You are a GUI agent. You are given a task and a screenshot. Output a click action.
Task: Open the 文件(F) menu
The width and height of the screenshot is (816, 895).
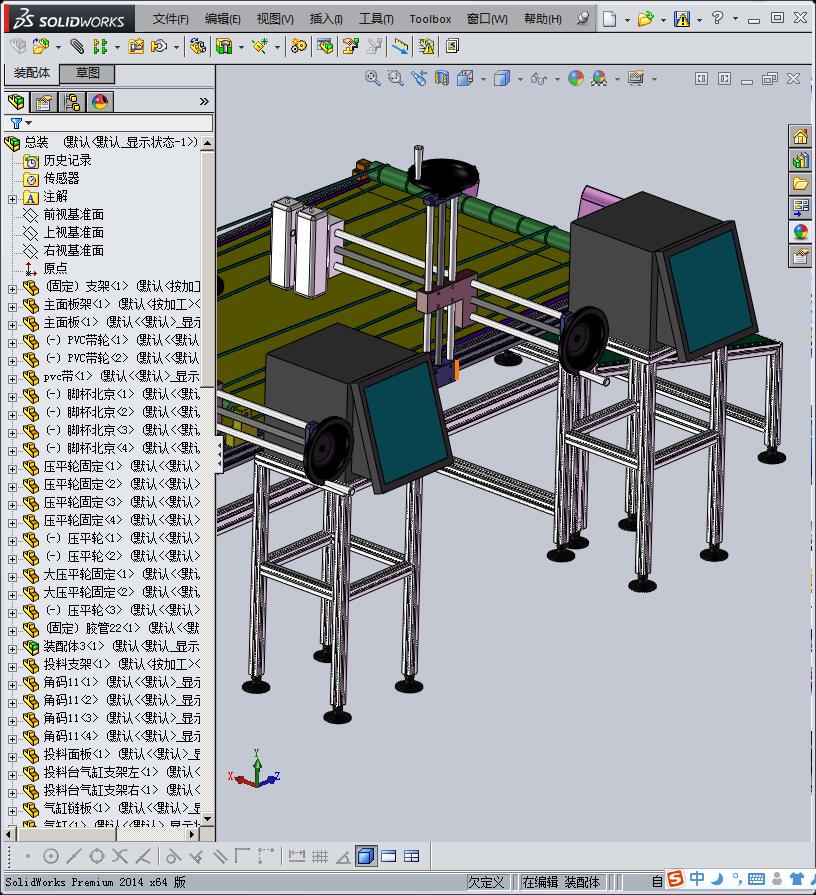tap(171, 19)
